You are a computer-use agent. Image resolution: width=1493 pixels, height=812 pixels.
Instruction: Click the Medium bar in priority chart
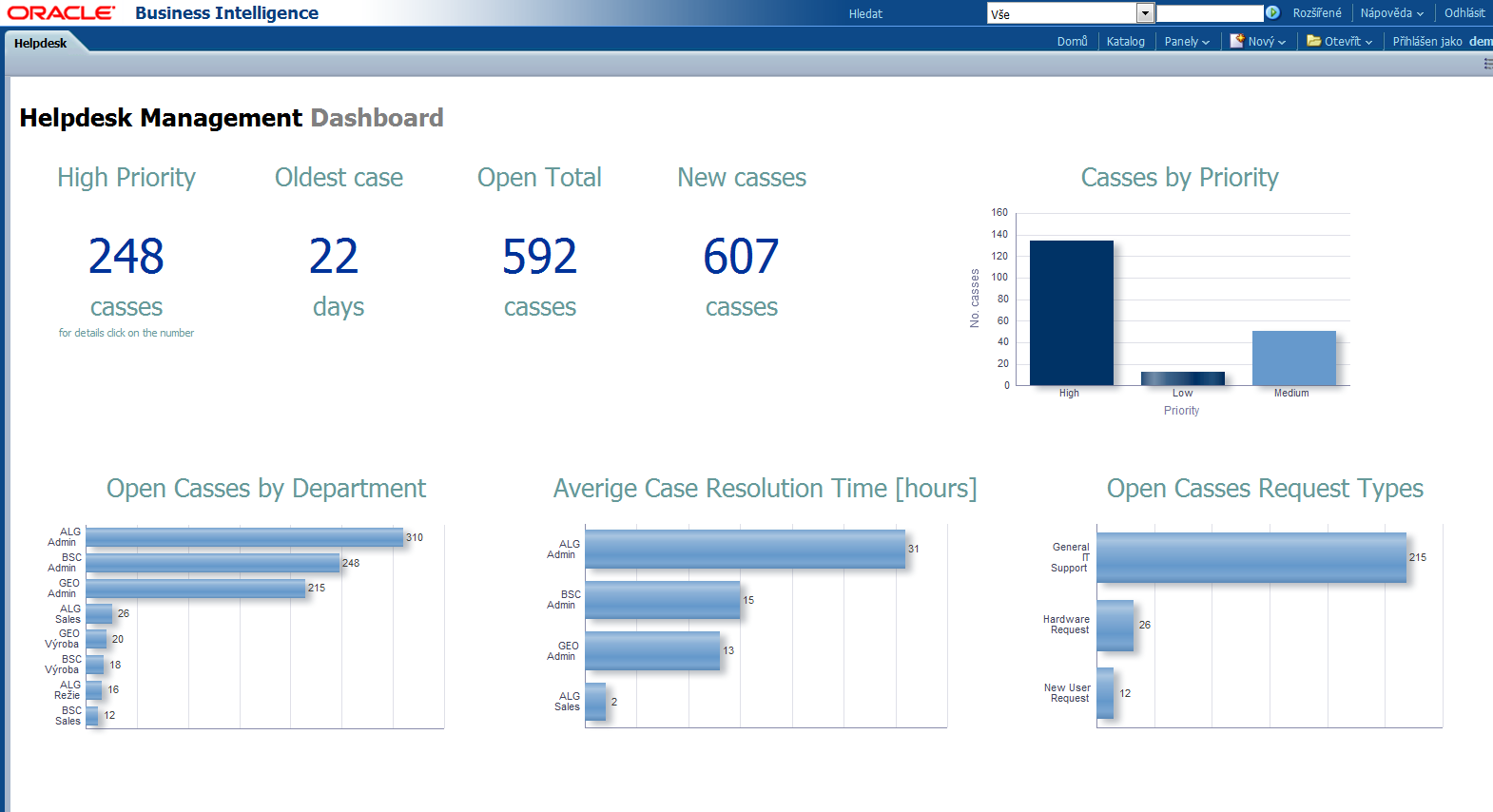tap(1293, 358)
